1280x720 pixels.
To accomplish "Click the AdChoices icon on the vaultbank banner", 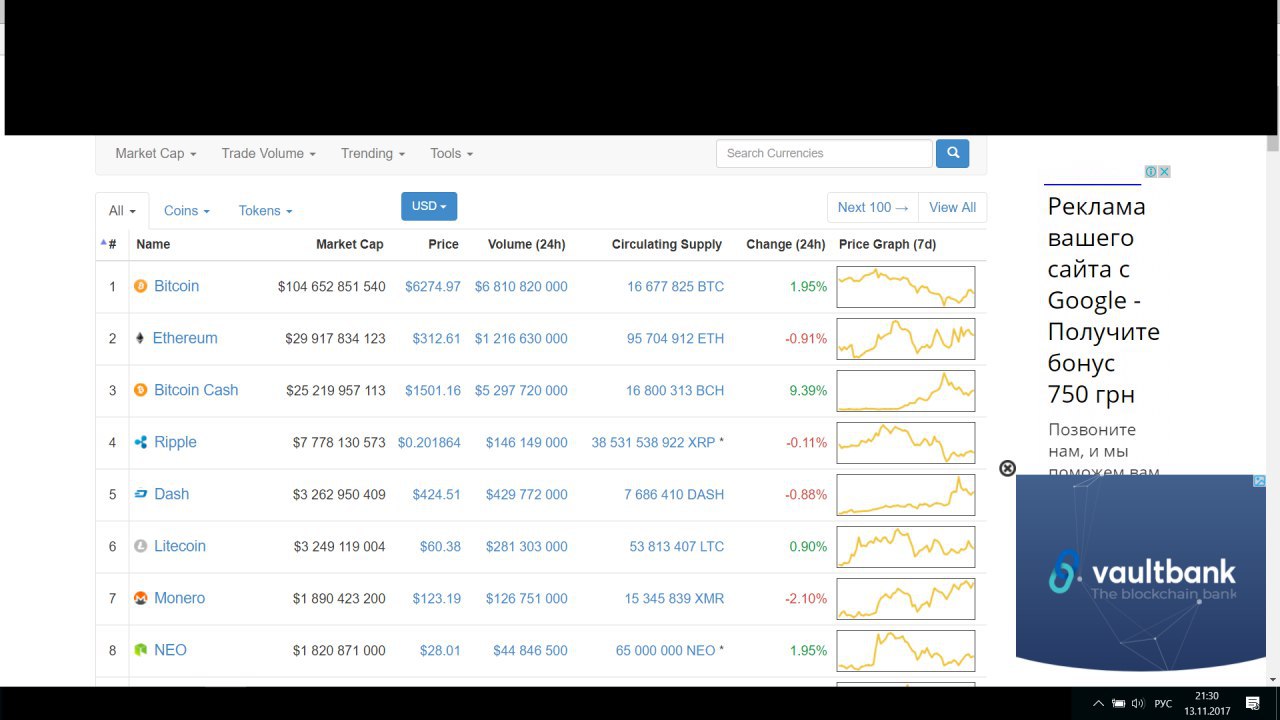I will [1260, 481].
